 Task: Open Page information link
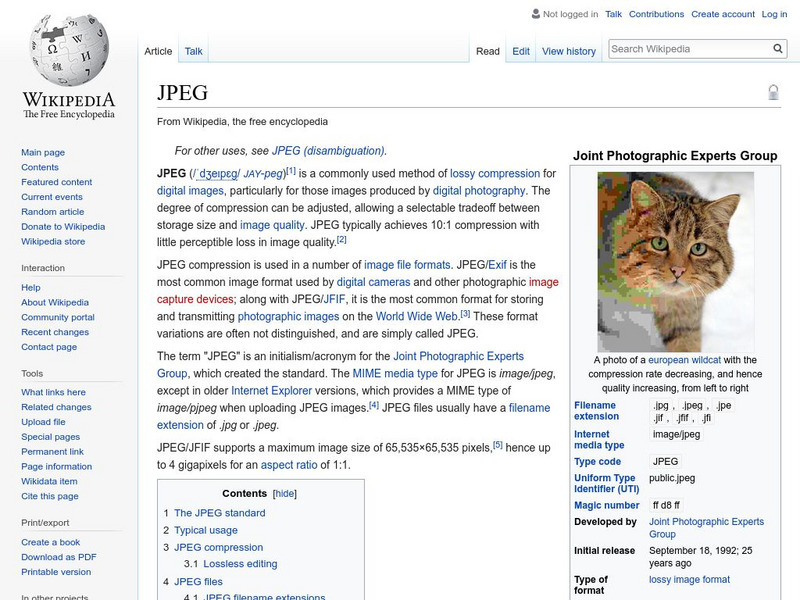pos(57,466)
